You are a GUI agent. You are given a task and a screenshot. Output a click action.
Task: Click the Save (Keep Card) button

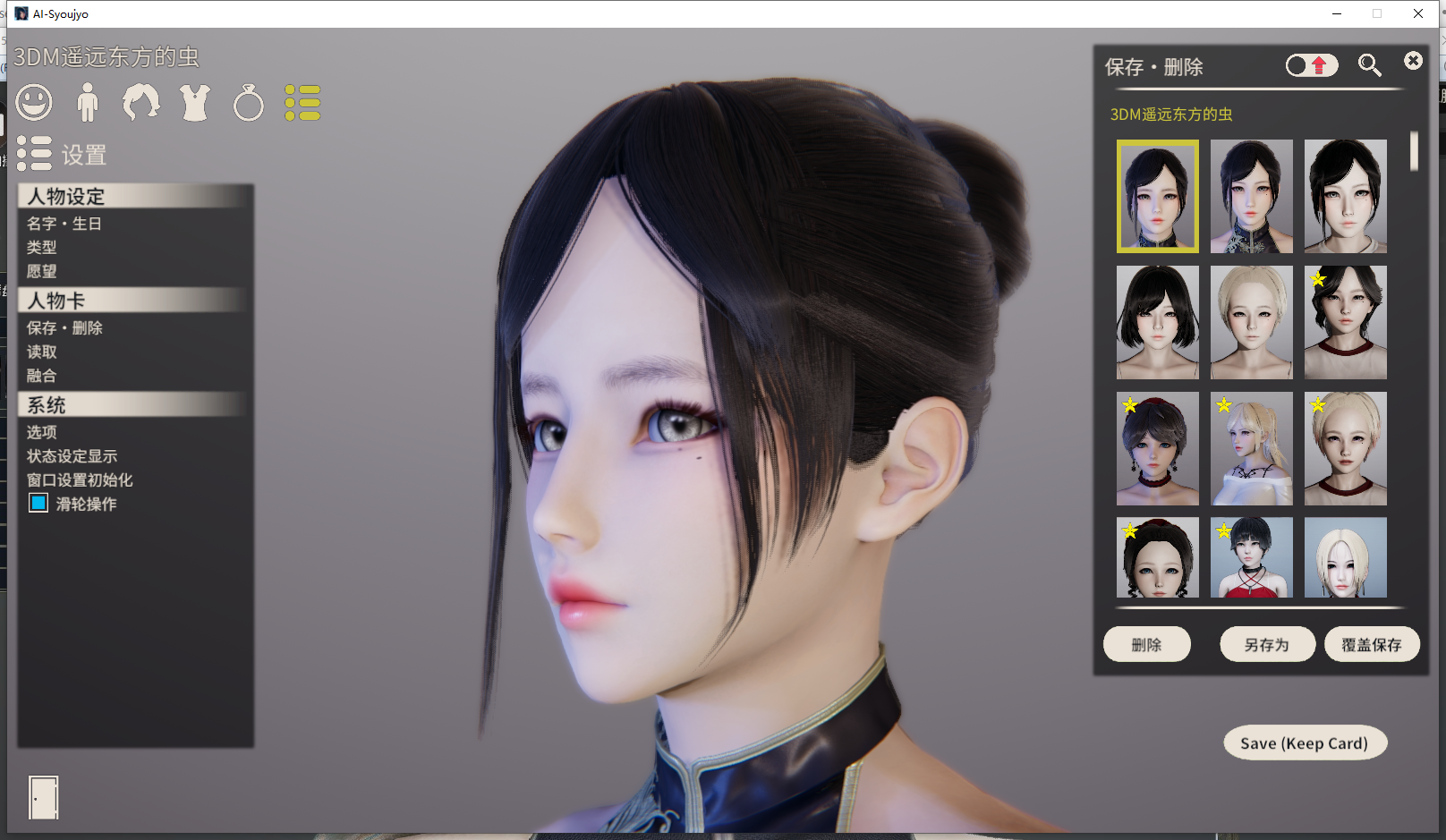pyautogui.click(x=1304, y=743)
